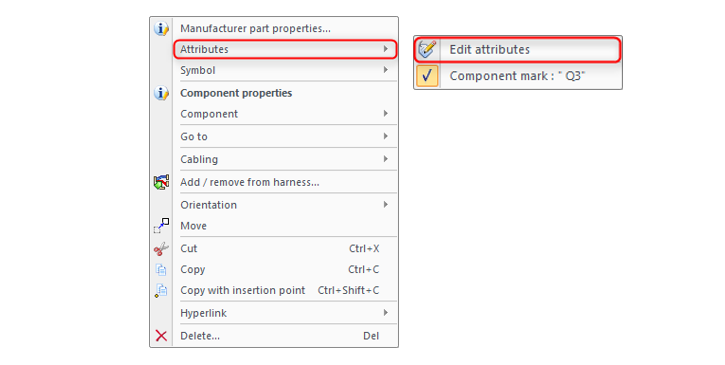This screenshot has height=365, width=725.
Task: Click the Copy pages icon
Action: pyautogui.click(x=161, y=270)
